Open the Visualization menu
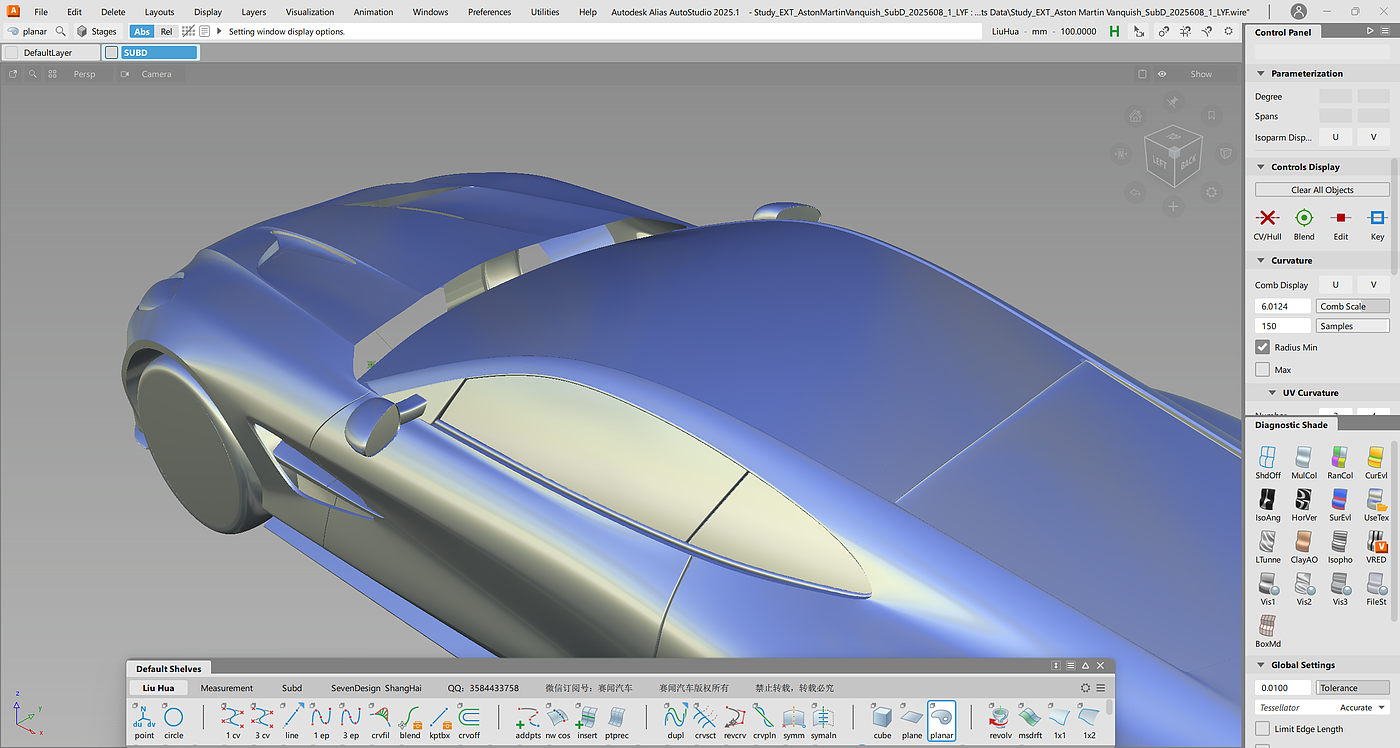 310,12
